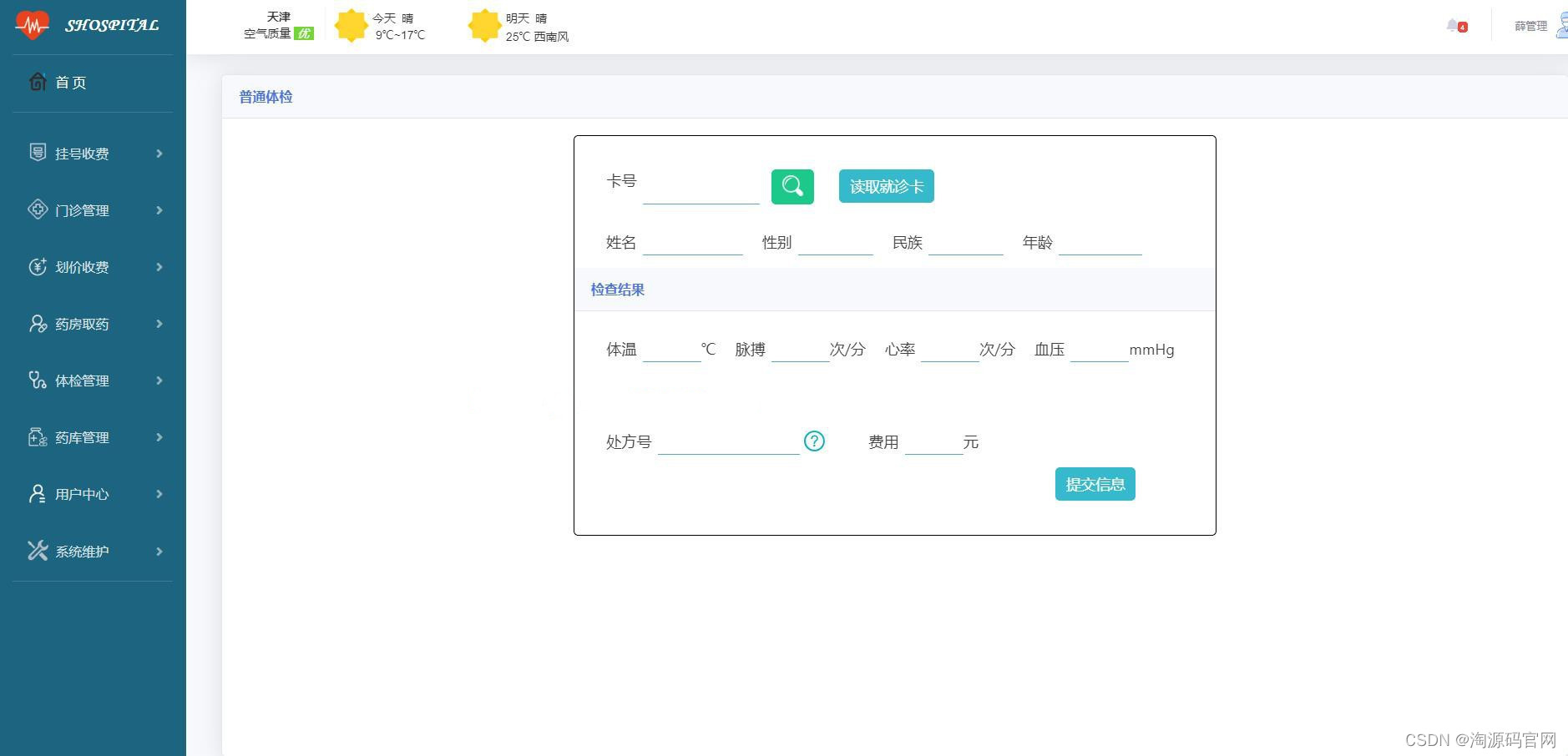Click the green 优 air quality badge
Screen dimensions: 1568x756
(304, 33)
